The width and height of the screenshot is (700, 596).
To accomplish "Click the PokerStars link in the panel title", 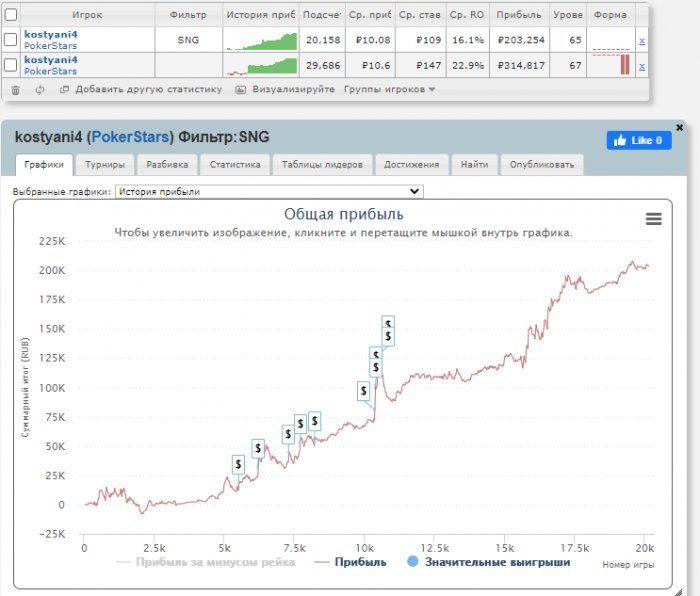I will tap(130, 137).
